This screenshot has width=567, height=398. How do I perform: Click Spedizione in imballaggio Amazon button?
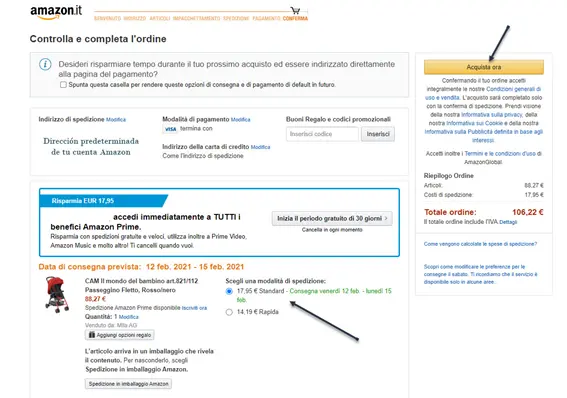pyautogui.click(x=128, y=384)
